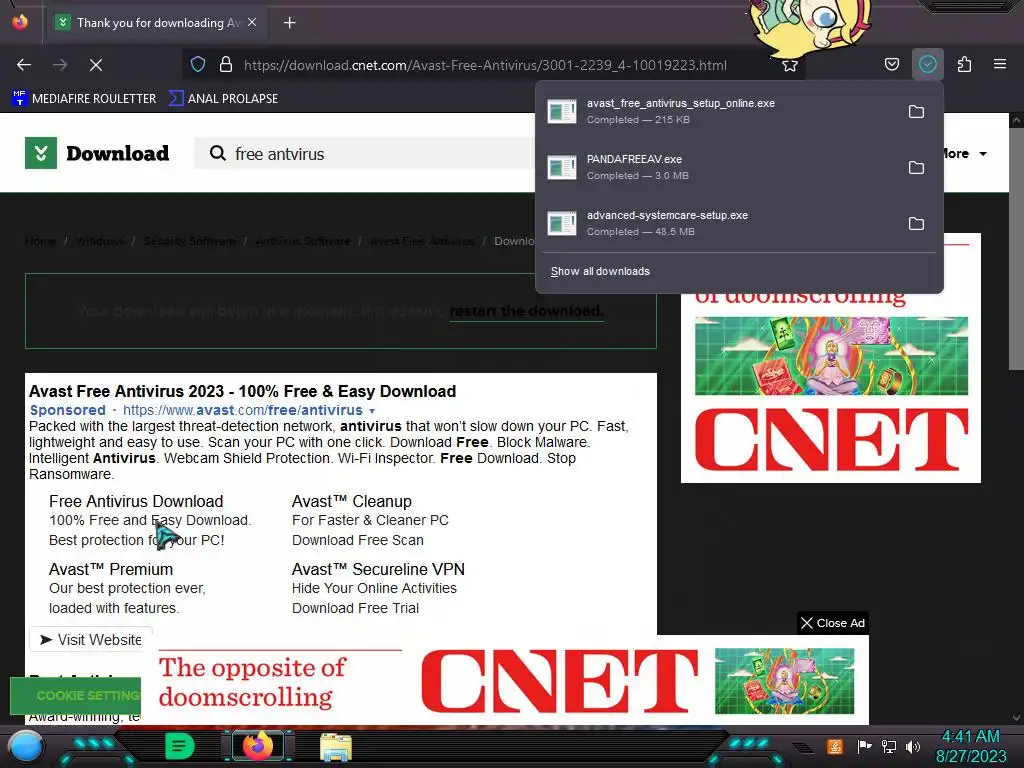Click the avast.com/free/antivirus URL link

242,410
